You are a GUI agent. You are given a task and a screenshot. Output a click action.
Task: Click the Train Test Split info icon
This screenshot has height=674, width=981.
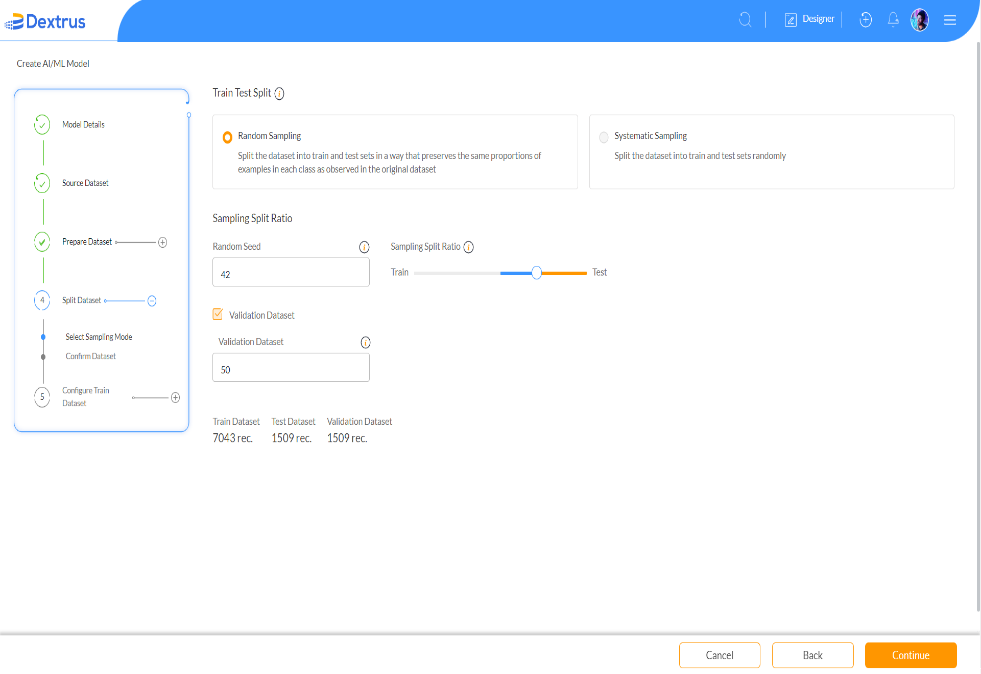tap(277, 93)
